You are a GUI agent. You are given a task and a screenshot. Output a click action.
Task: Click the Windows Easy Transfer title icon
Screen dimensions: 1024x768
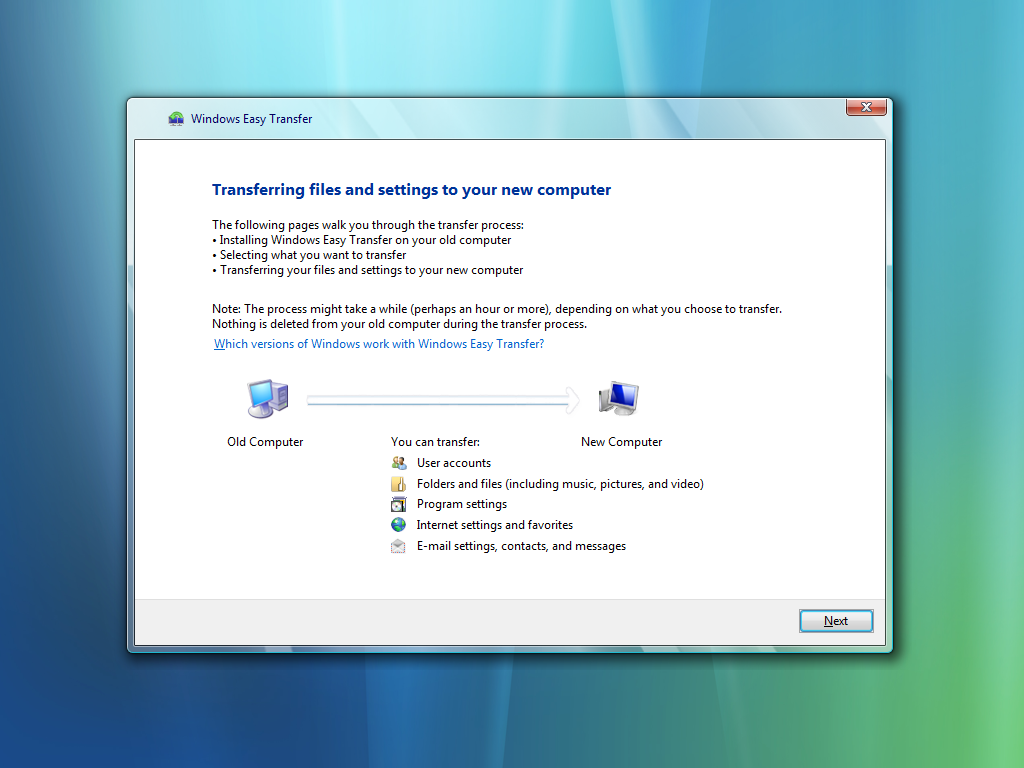point(176,119)
